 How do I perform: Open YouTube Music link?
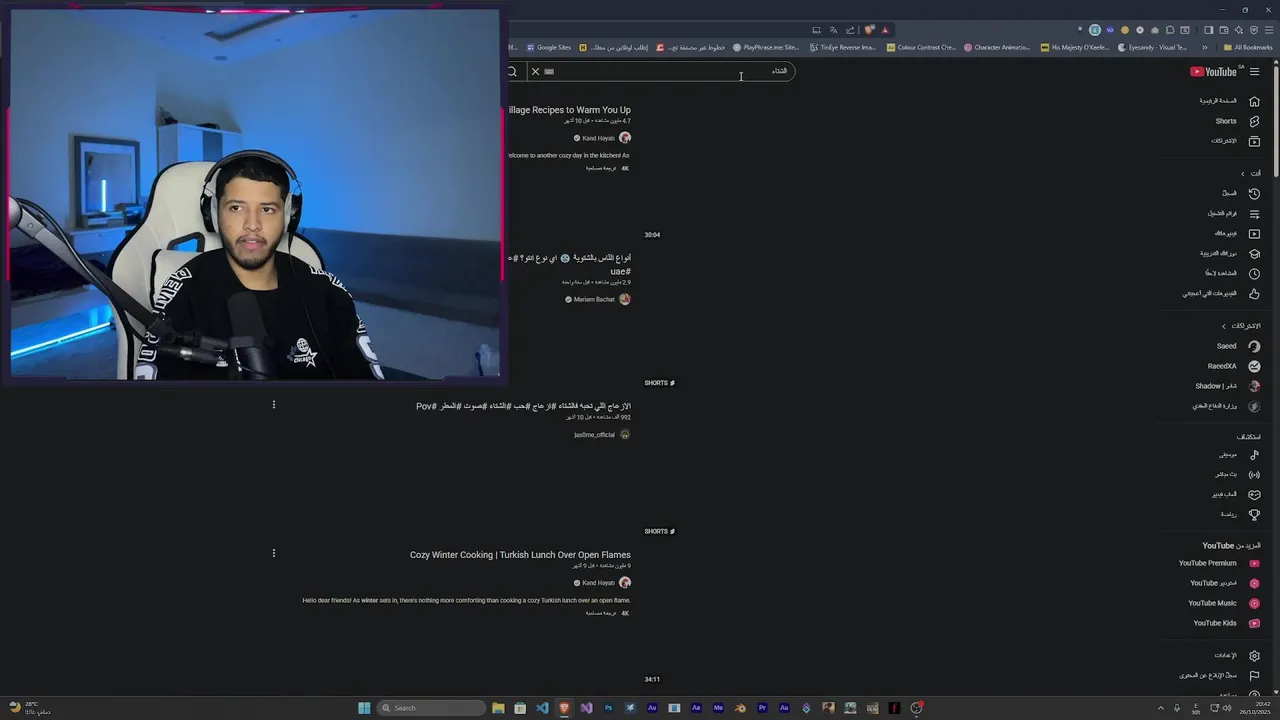[x=1224, y=603]
